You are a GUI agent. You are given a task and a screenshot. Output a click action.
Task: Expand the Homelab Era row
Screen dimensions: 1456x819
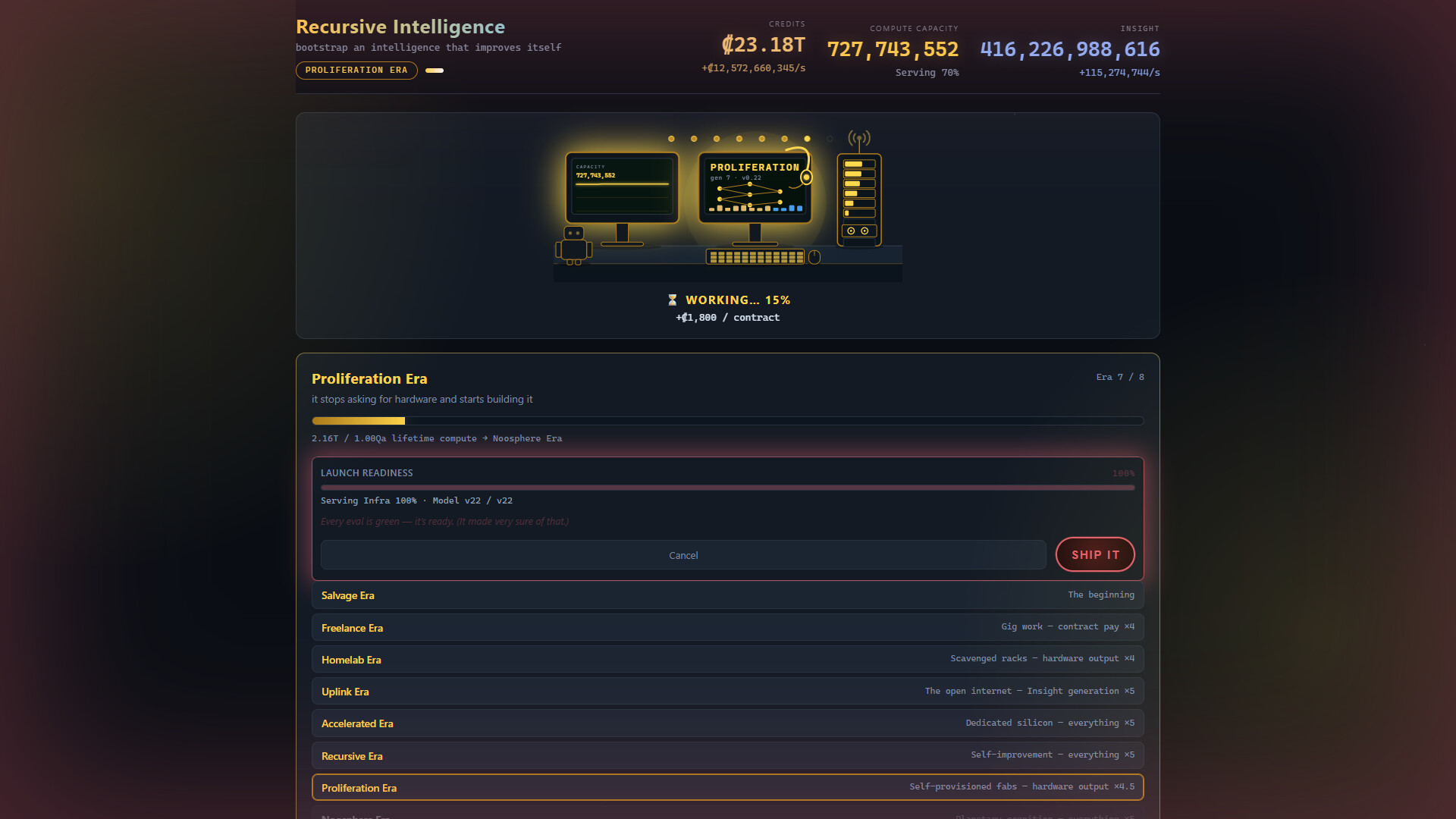[728, 659]
